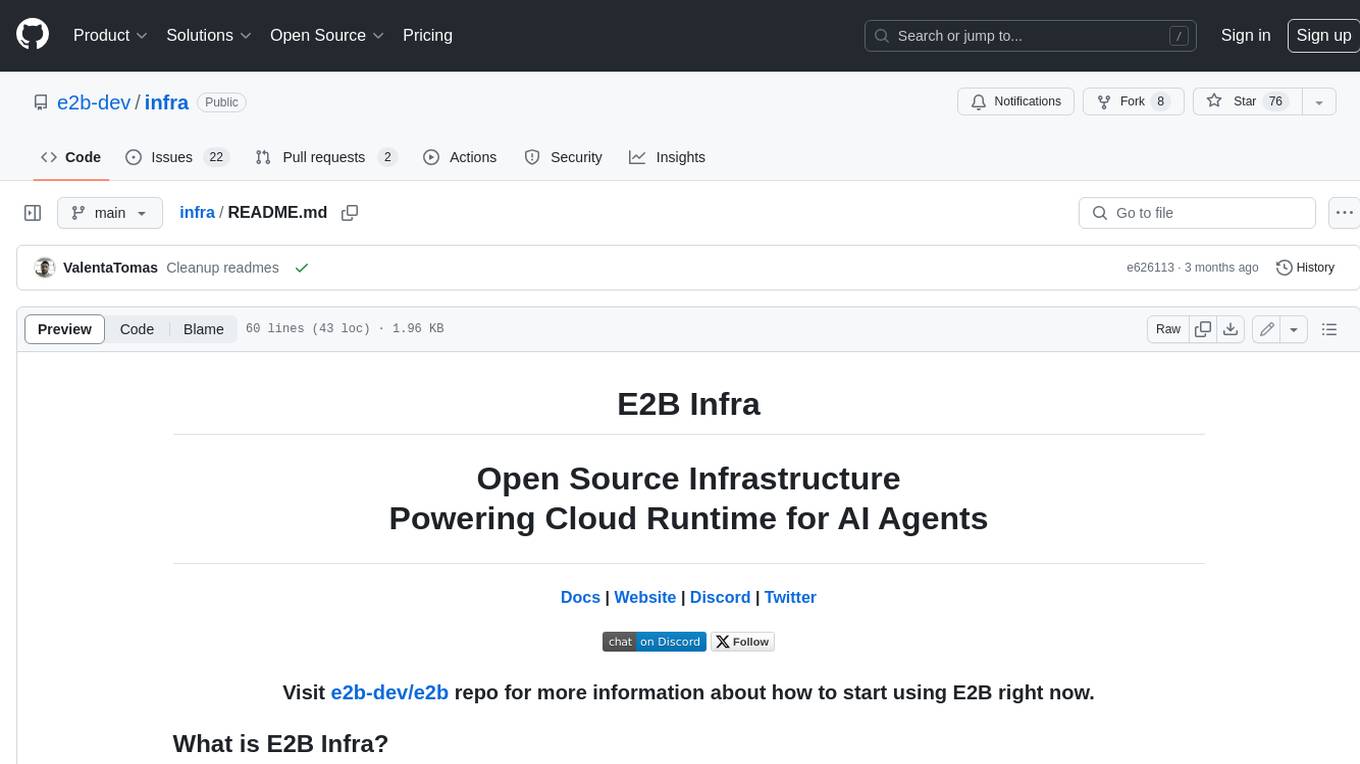The image size is (1360, 764).
Task: Open the Discord text link
Action: [x=720, y=597]
